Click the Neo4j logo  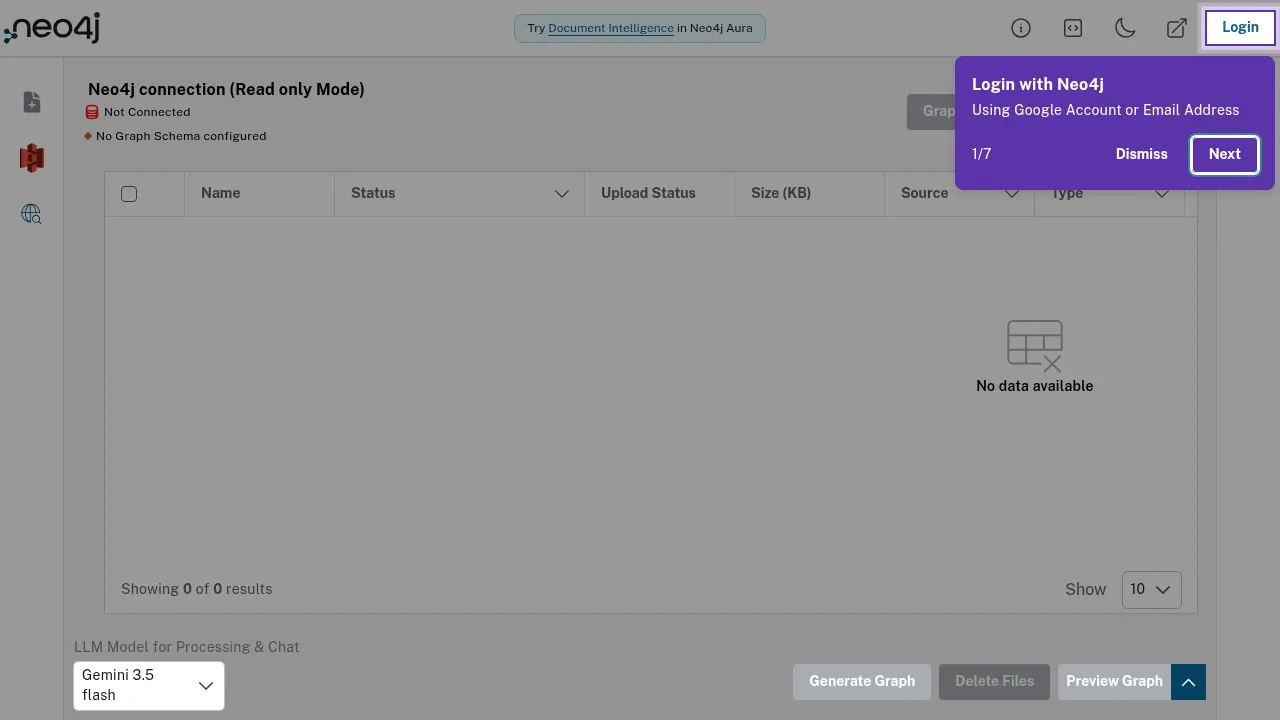[52, 28]
